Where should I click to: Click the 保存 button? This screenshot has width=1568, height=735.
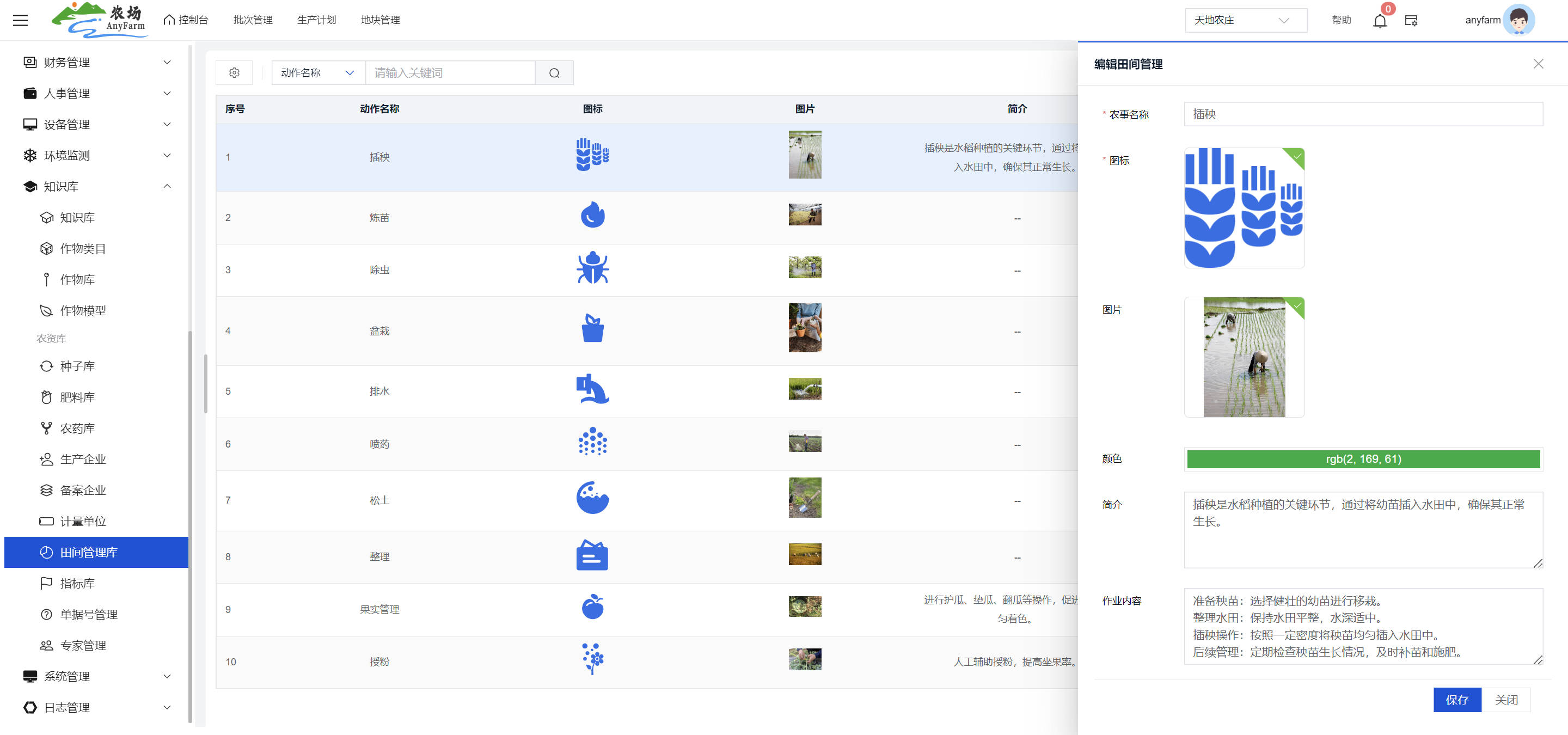coord(1456,700)
